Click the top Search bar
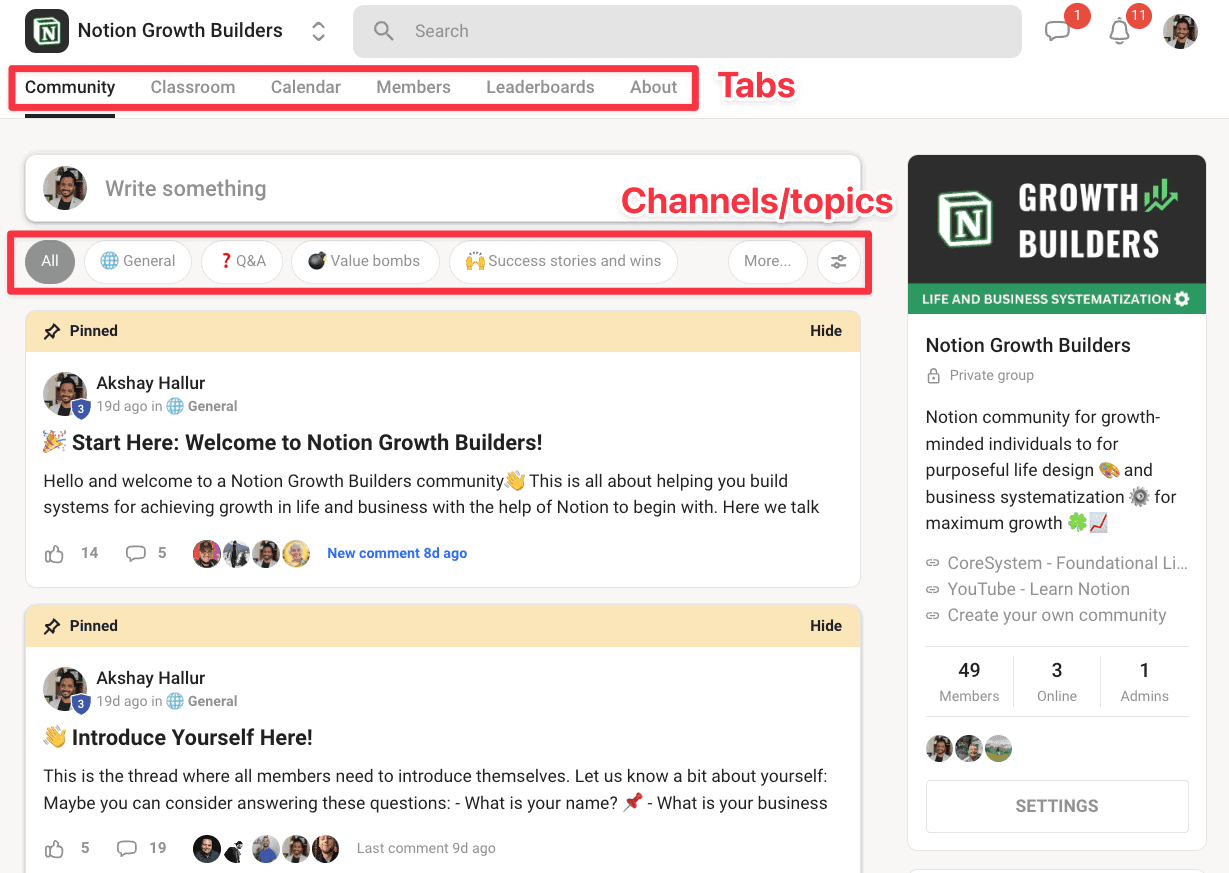The height and width of the screenshot is (873, 1229). point(687,31)
